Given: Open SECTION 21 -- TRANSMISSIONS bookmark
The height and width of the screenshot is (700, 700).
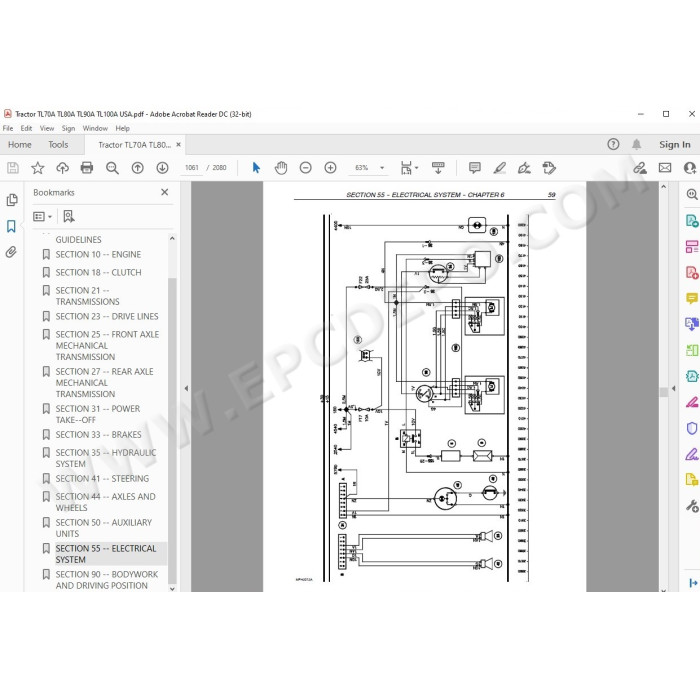Looking at the screenshot, I should click(88, 296).
